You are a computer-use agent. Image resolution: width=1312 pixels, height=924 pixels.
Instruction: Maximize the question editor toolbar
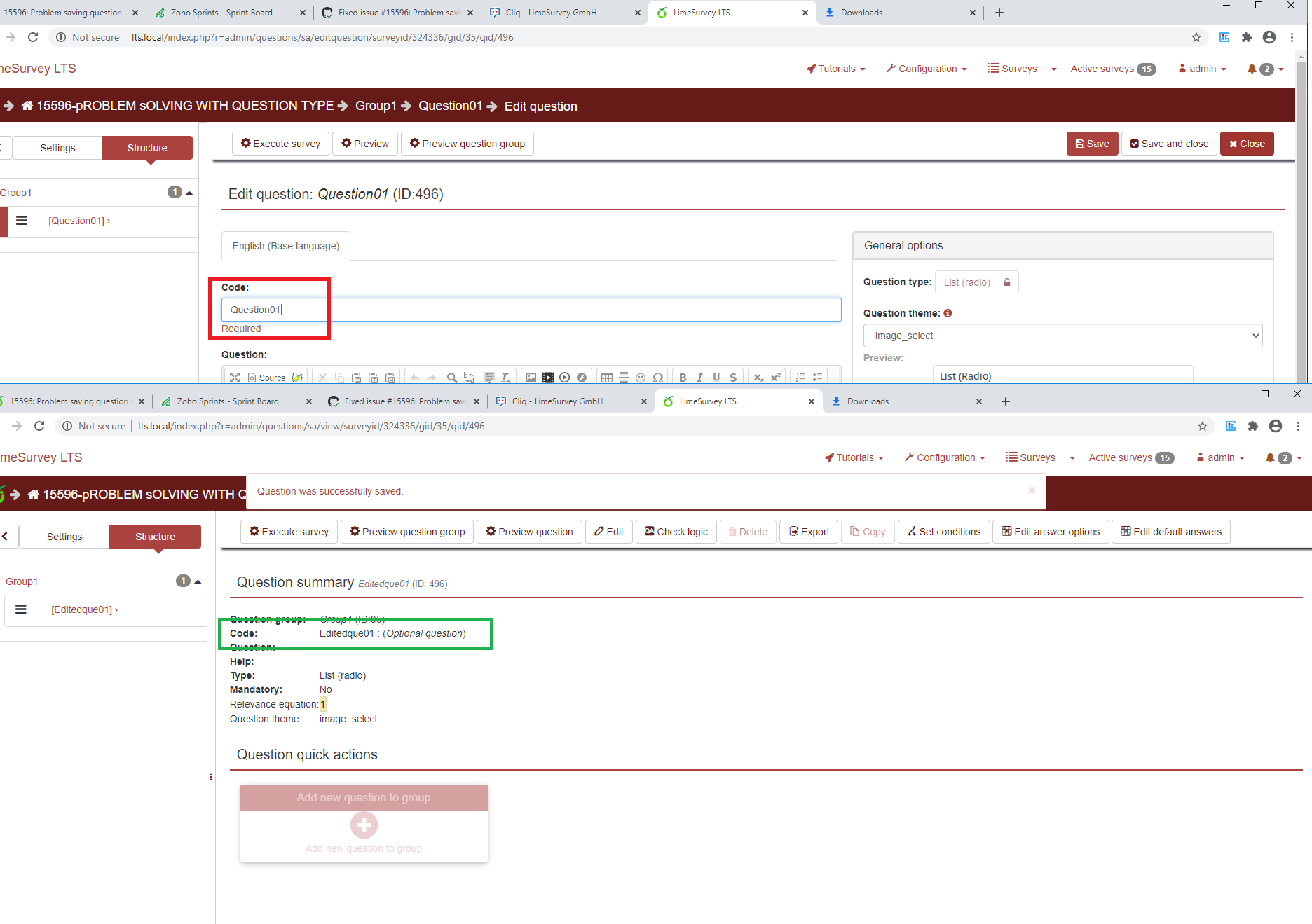tap(235, 378)
